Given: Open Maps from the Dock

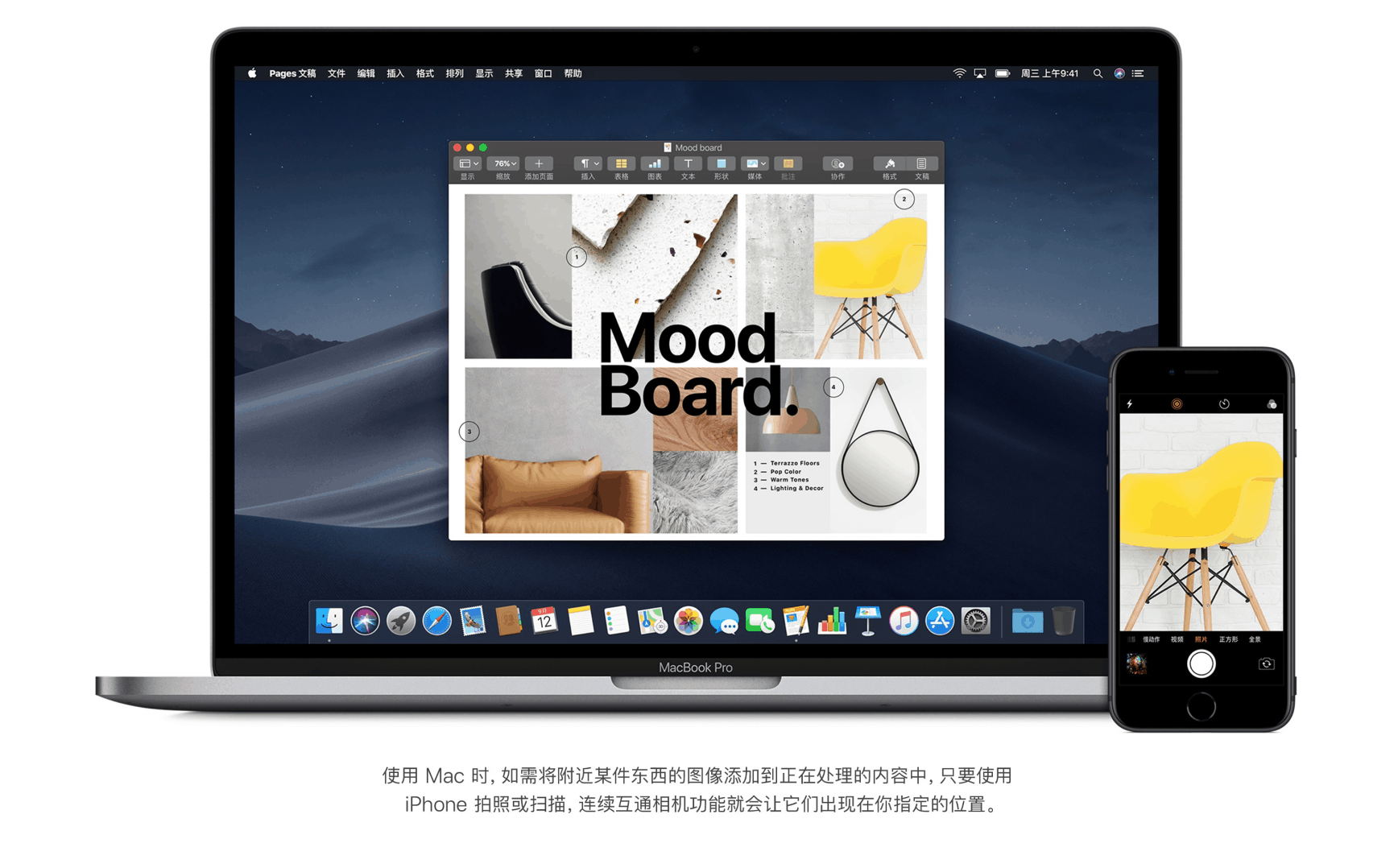Looking at the screenshot, I should (652, 621).
